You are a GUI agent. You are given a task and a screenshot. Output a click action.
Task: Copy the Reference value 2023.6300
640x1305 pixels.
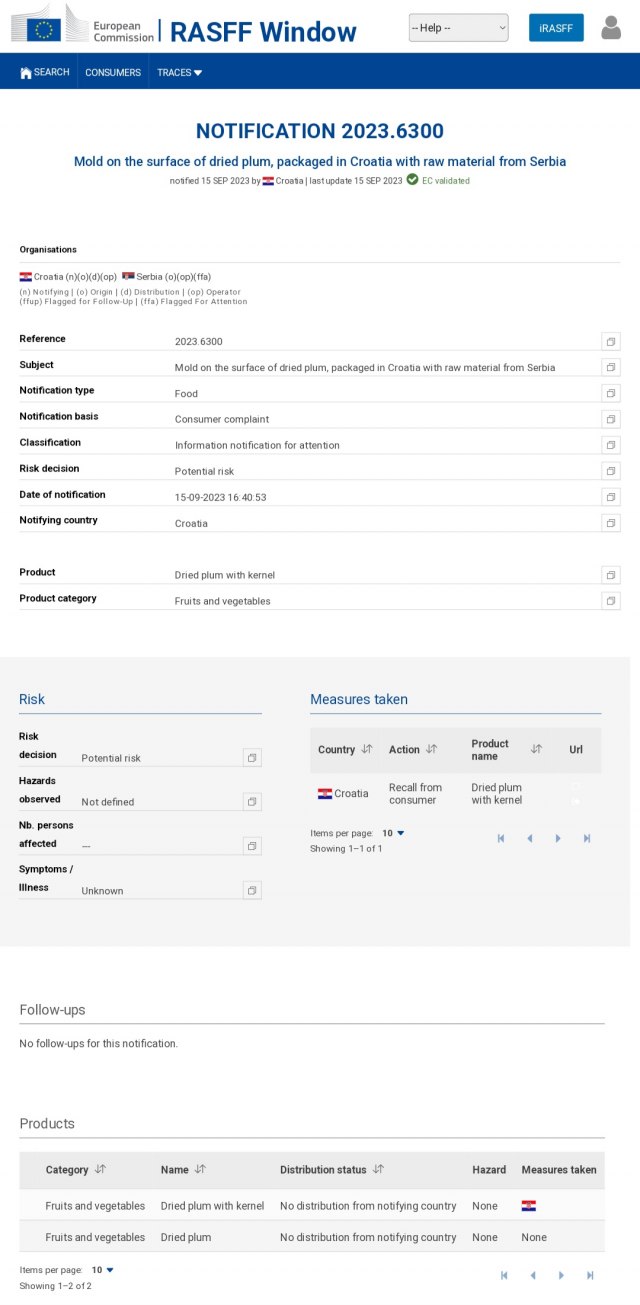pos(611,341)
